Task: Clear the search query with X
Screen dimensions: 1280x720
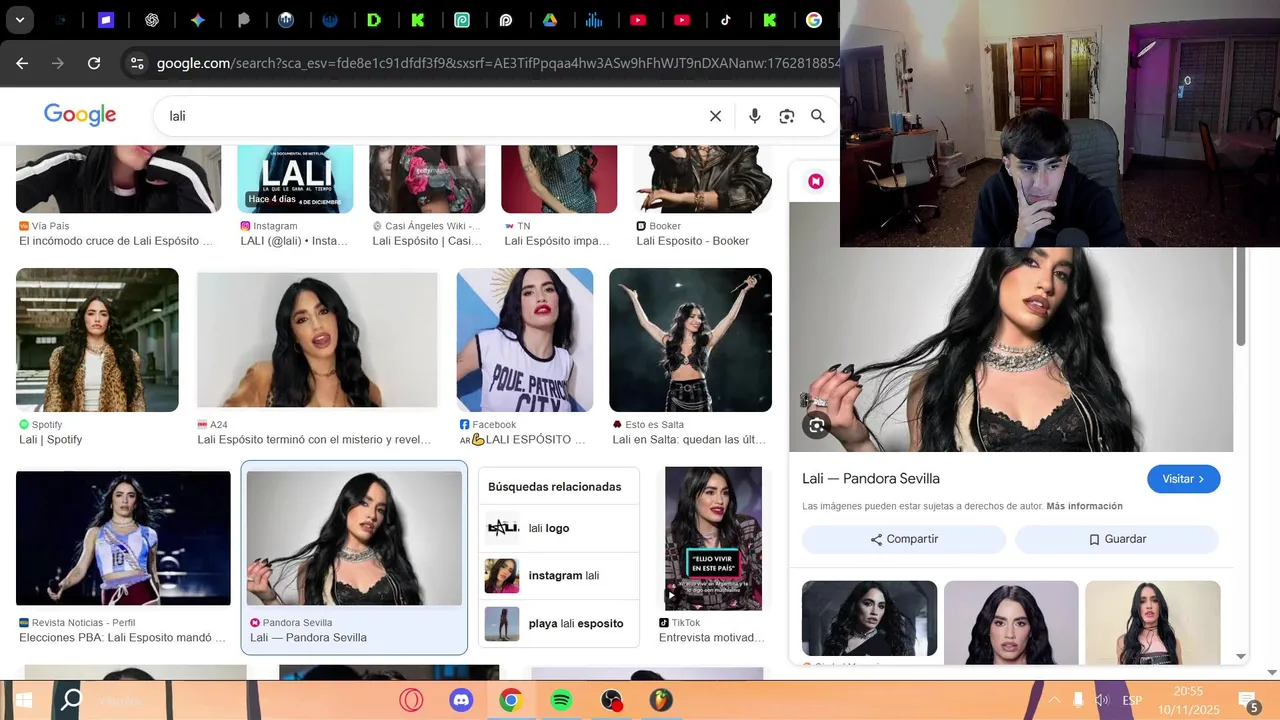Action: tap(715, 116)
